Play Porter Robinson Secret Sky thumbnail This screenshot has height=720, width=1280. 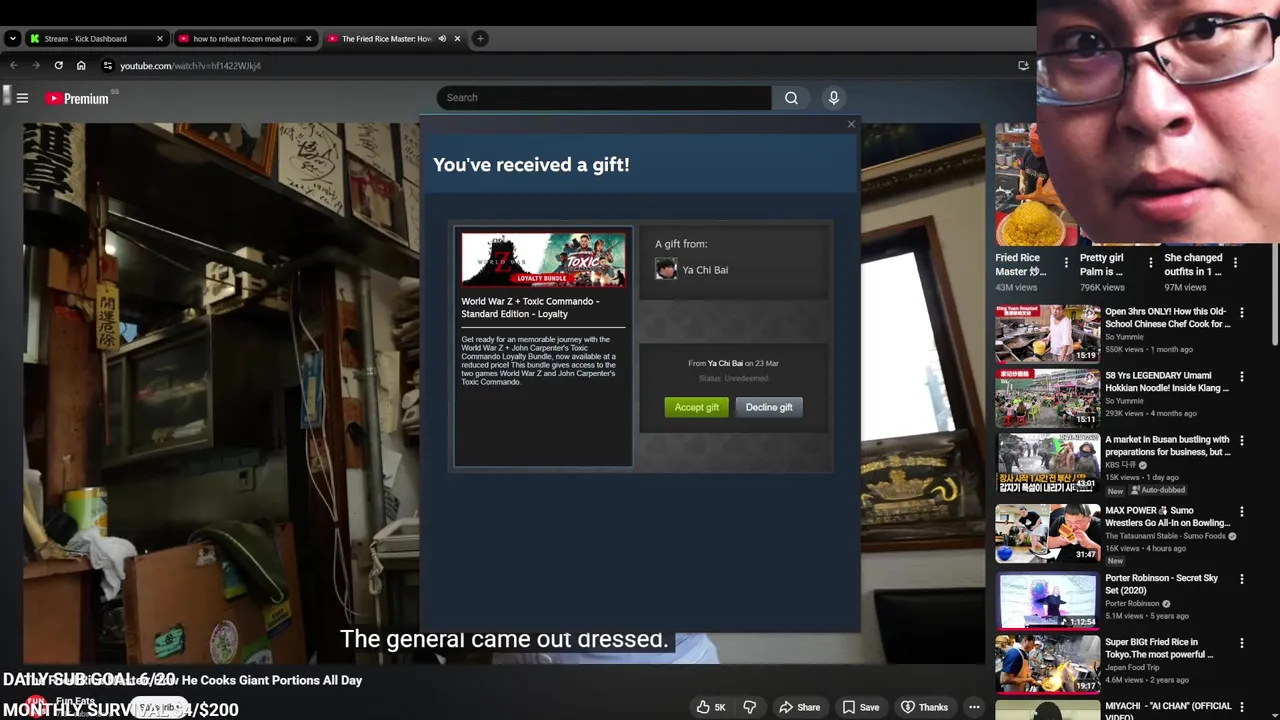[x=1047, y=600]
